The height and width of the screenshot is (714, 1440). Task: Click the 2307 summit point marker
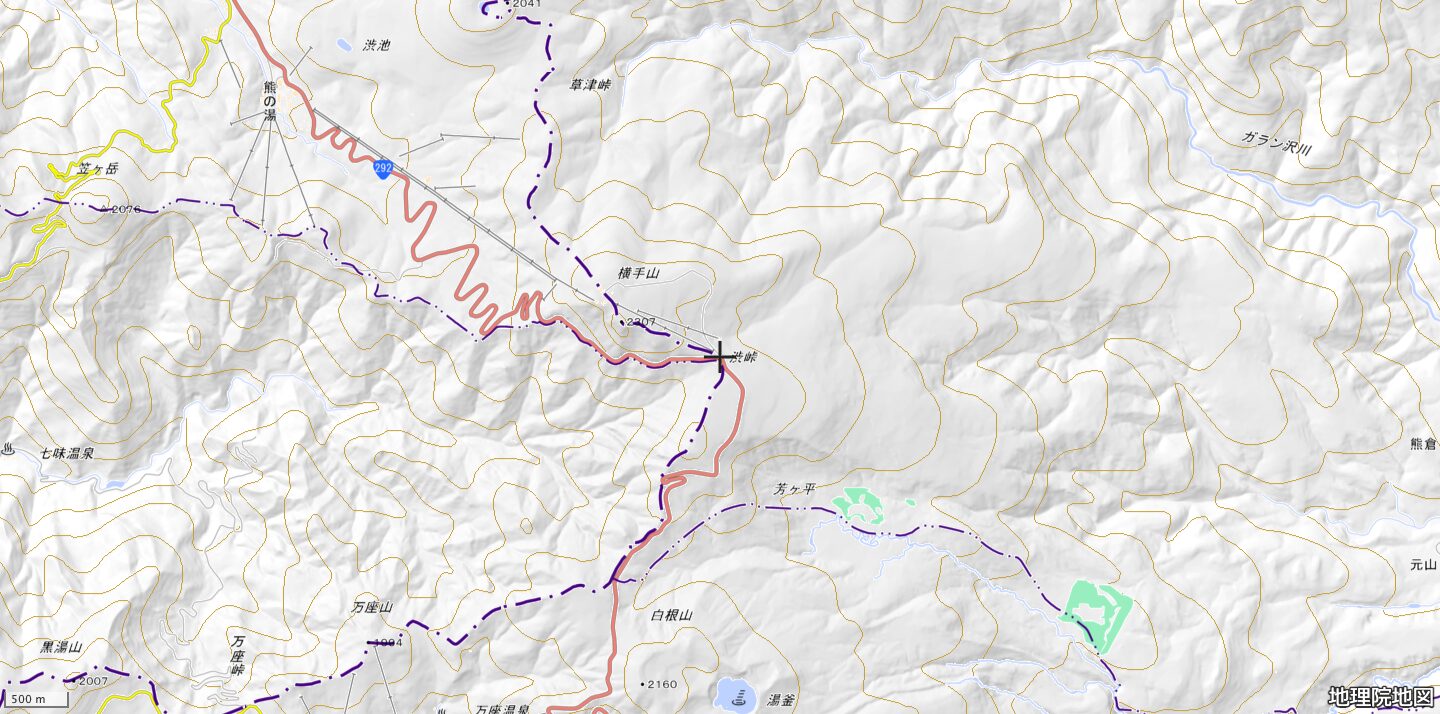622,322
